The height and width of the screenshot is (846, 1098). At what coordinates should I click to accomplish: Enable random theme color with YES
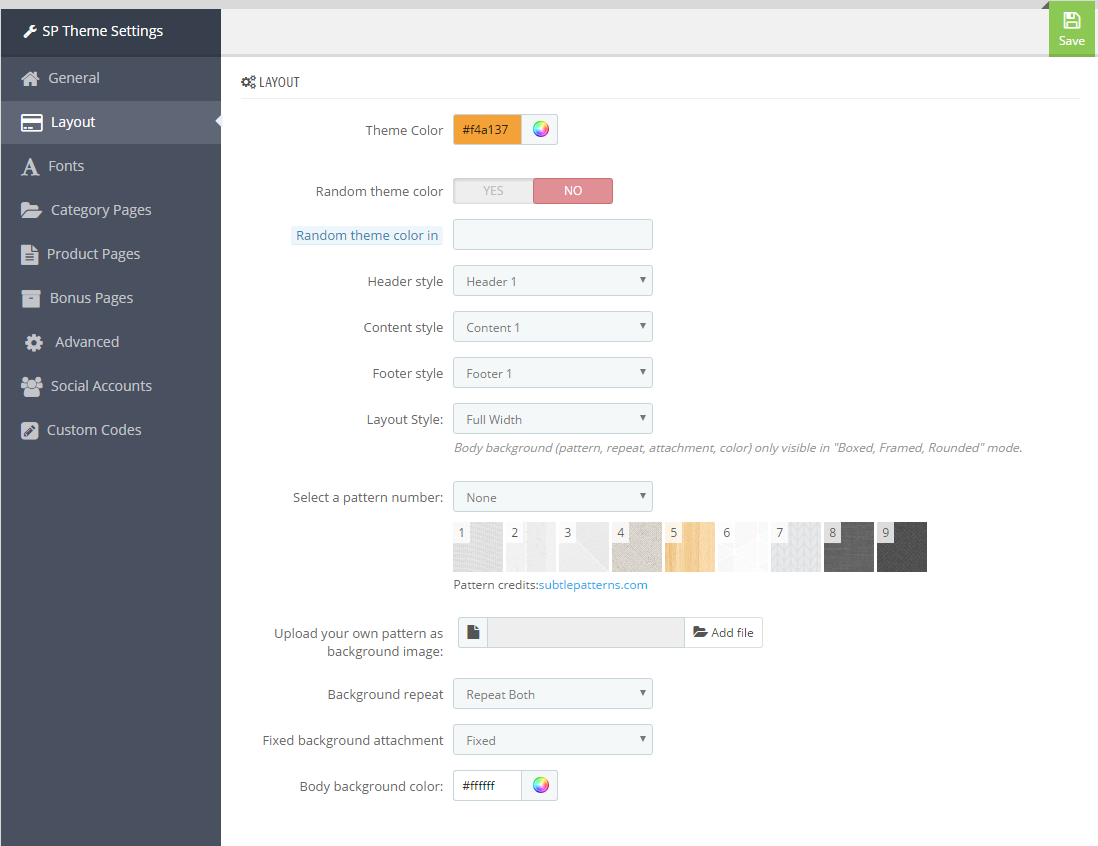point(493,191)
